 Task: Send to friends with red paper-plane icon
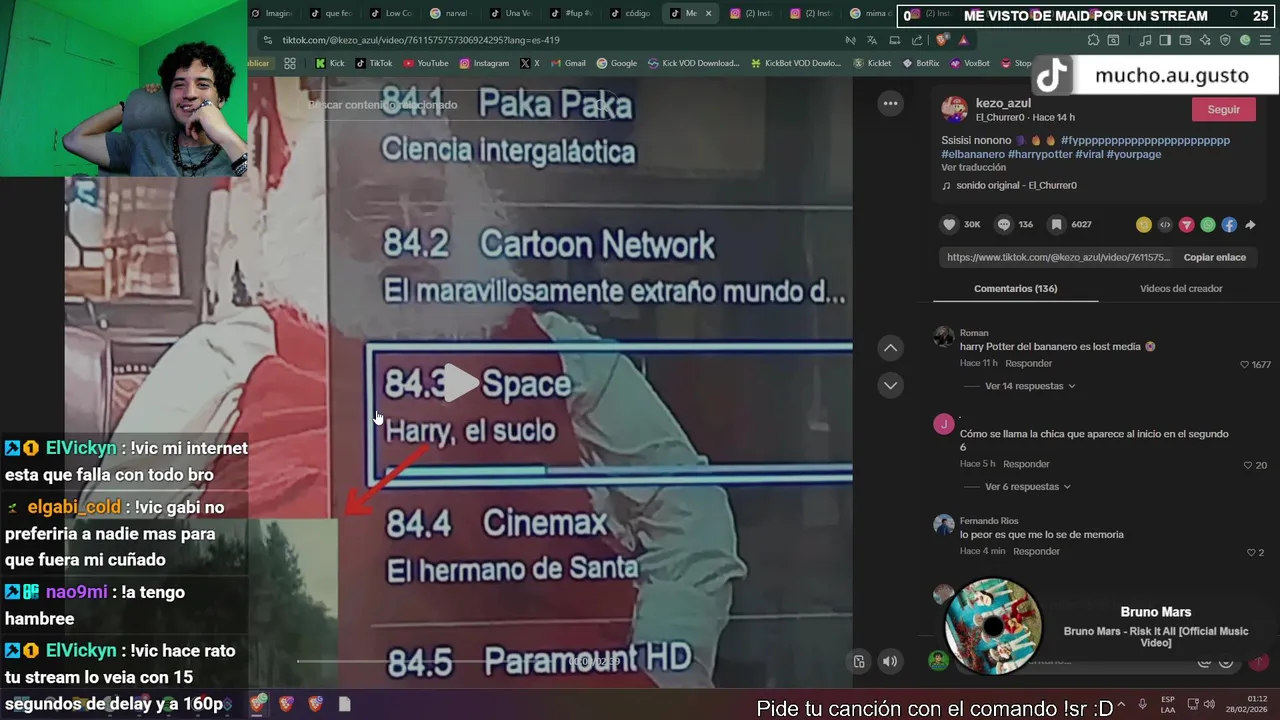(1186, 225)
